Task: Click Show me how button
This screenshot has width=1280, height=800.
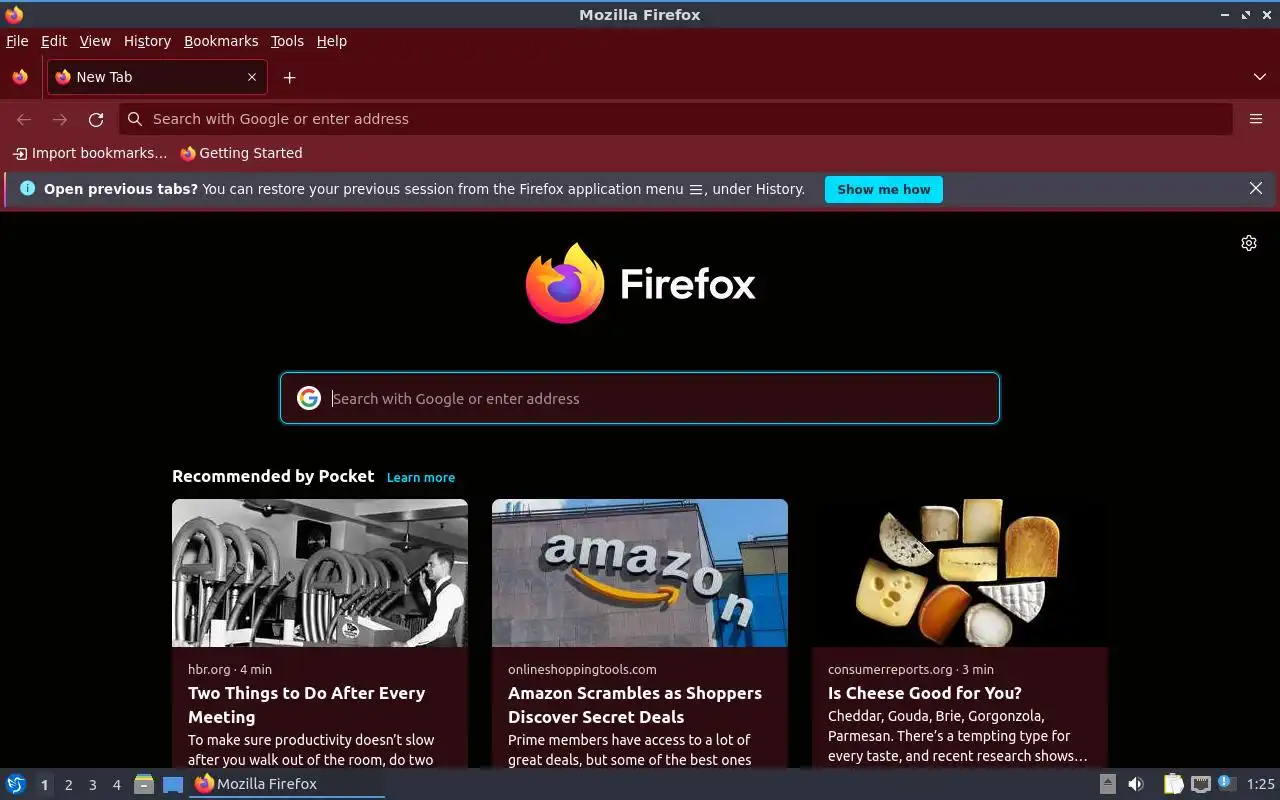Action: pyautogui.click(x=884, y=189)
